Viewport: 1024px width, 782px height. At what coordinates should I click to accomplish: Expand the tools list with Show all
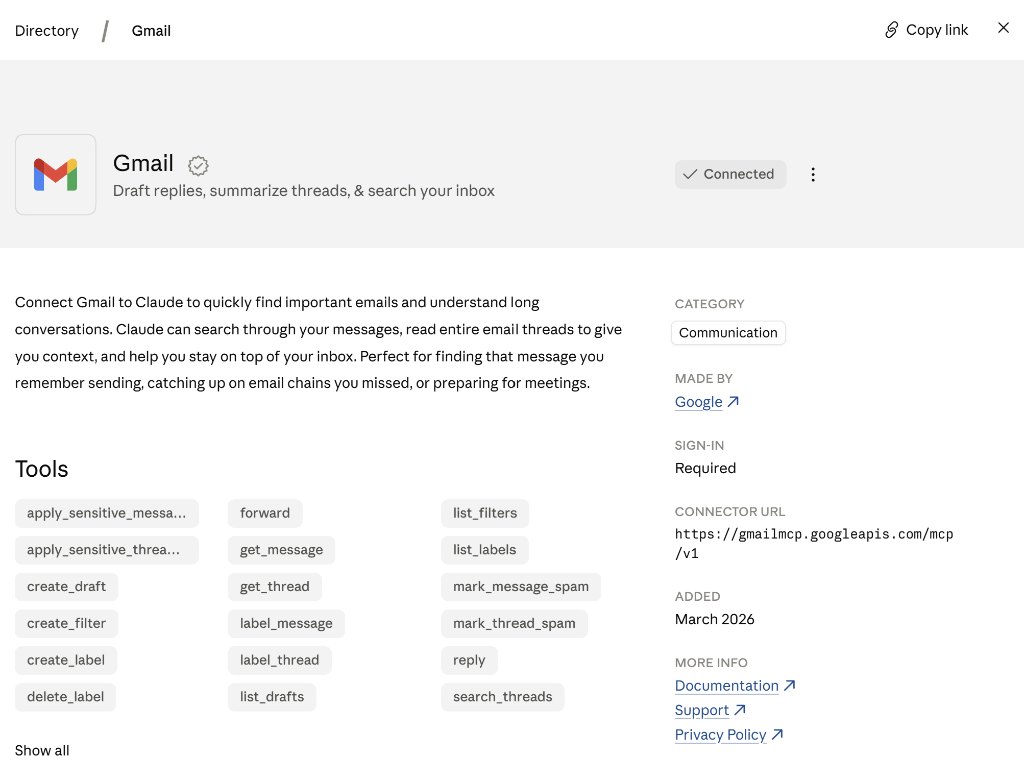(x=42, y=751)
